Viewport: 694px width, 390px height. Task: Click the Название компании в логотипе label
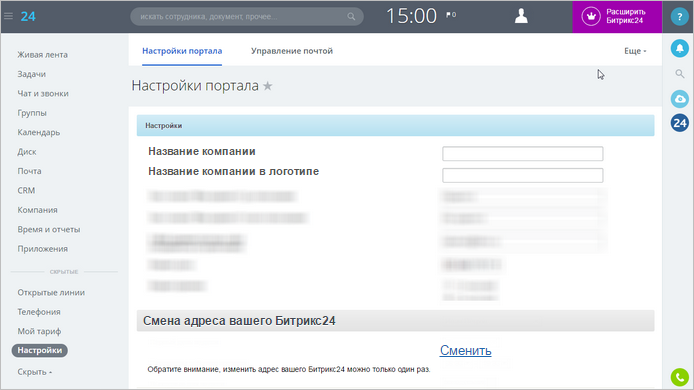pyautogui.click(x=233, y=171)
